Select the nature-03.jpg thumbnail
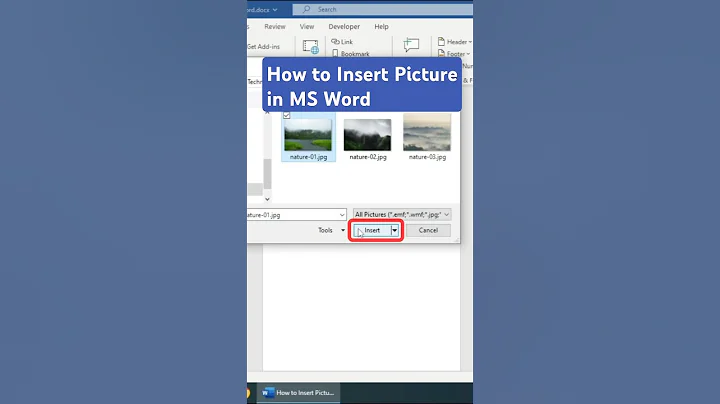Screen dimensions: 720x404 click(x=427, y=132)
